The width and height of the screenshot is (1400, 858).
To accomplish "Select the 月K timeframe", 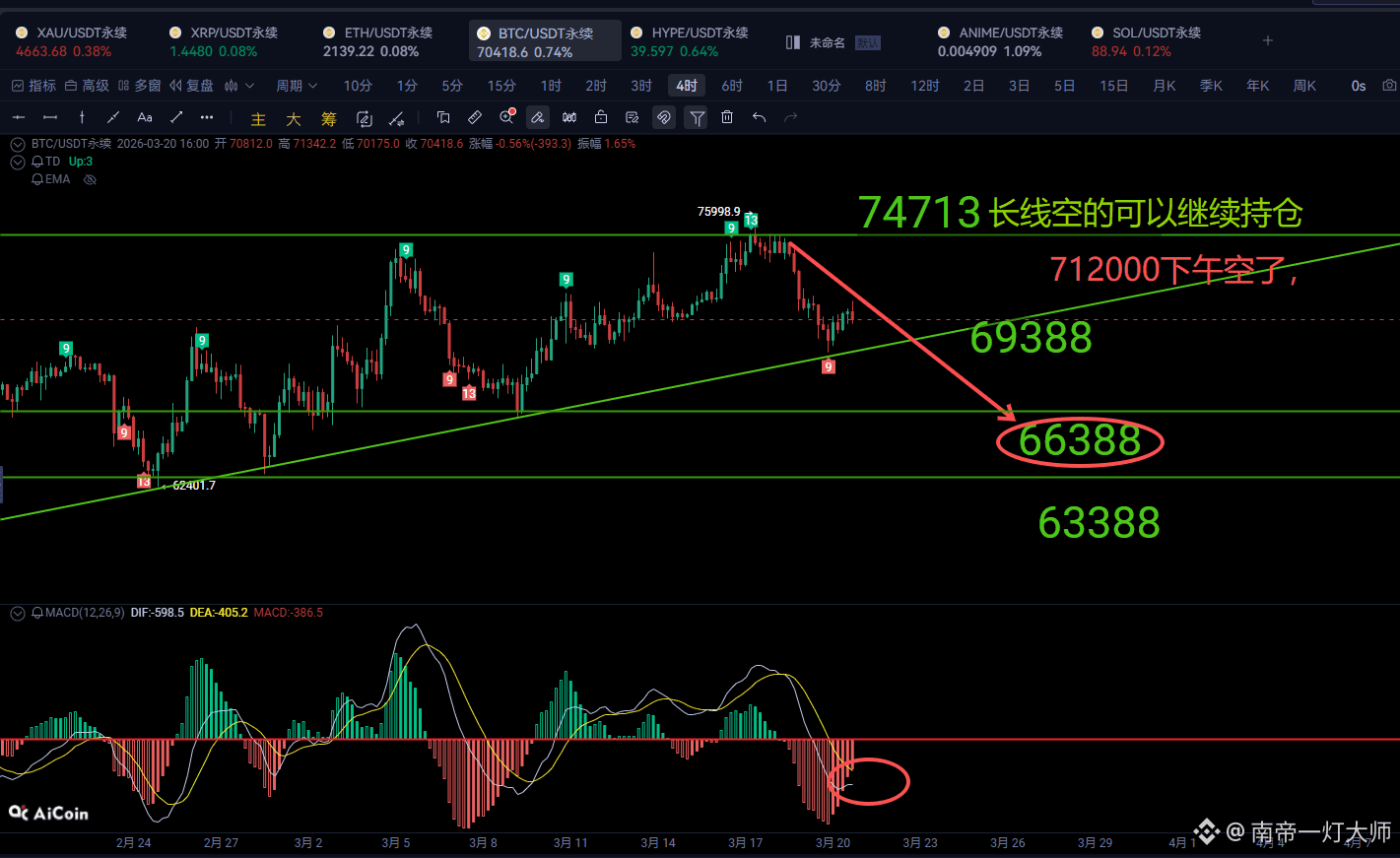I will coord(1165,86).
